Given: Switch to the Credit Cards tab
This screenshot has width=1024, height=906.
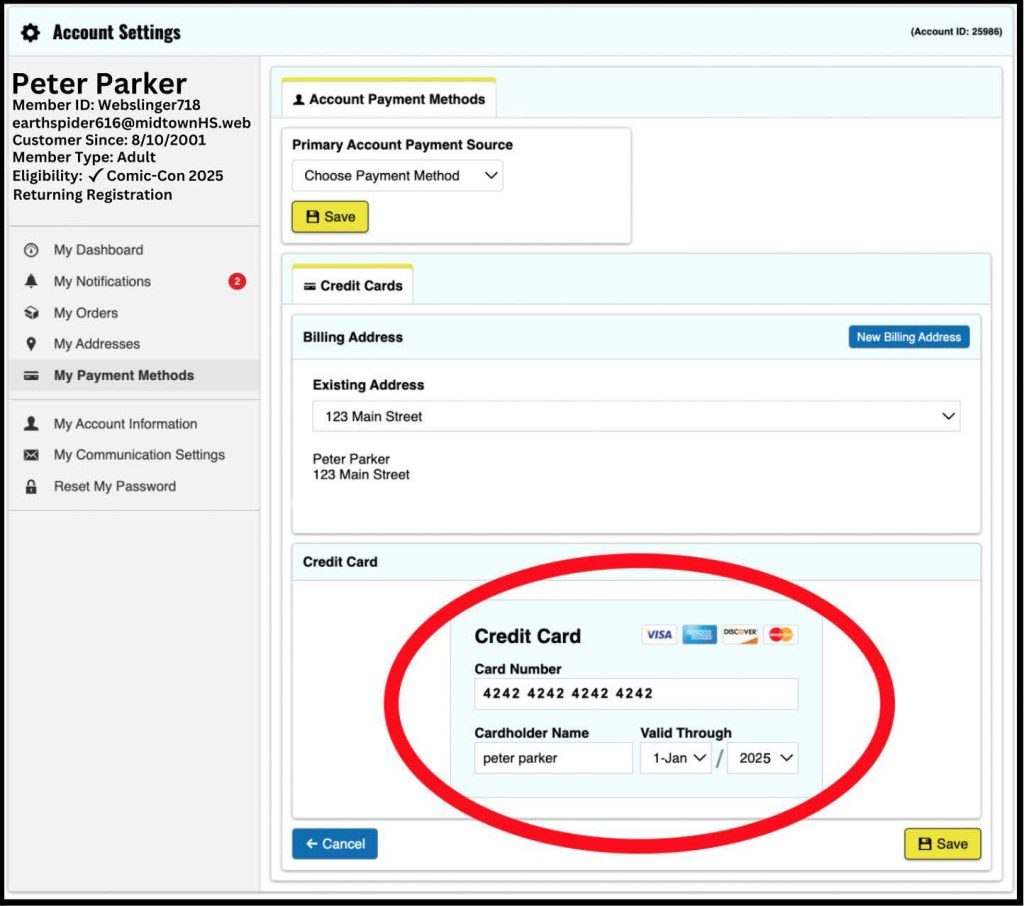Looking at the screenshot, I should [352, 286].
